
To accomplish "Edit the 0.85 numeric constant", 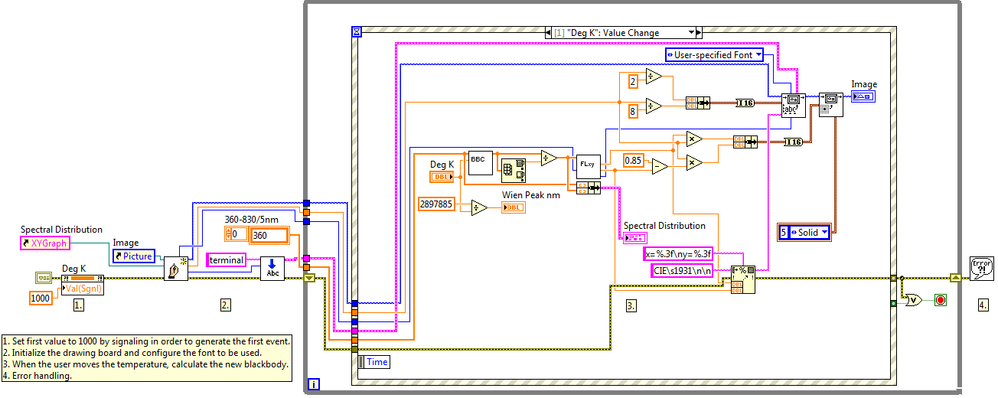I will (x=635, y=160).
